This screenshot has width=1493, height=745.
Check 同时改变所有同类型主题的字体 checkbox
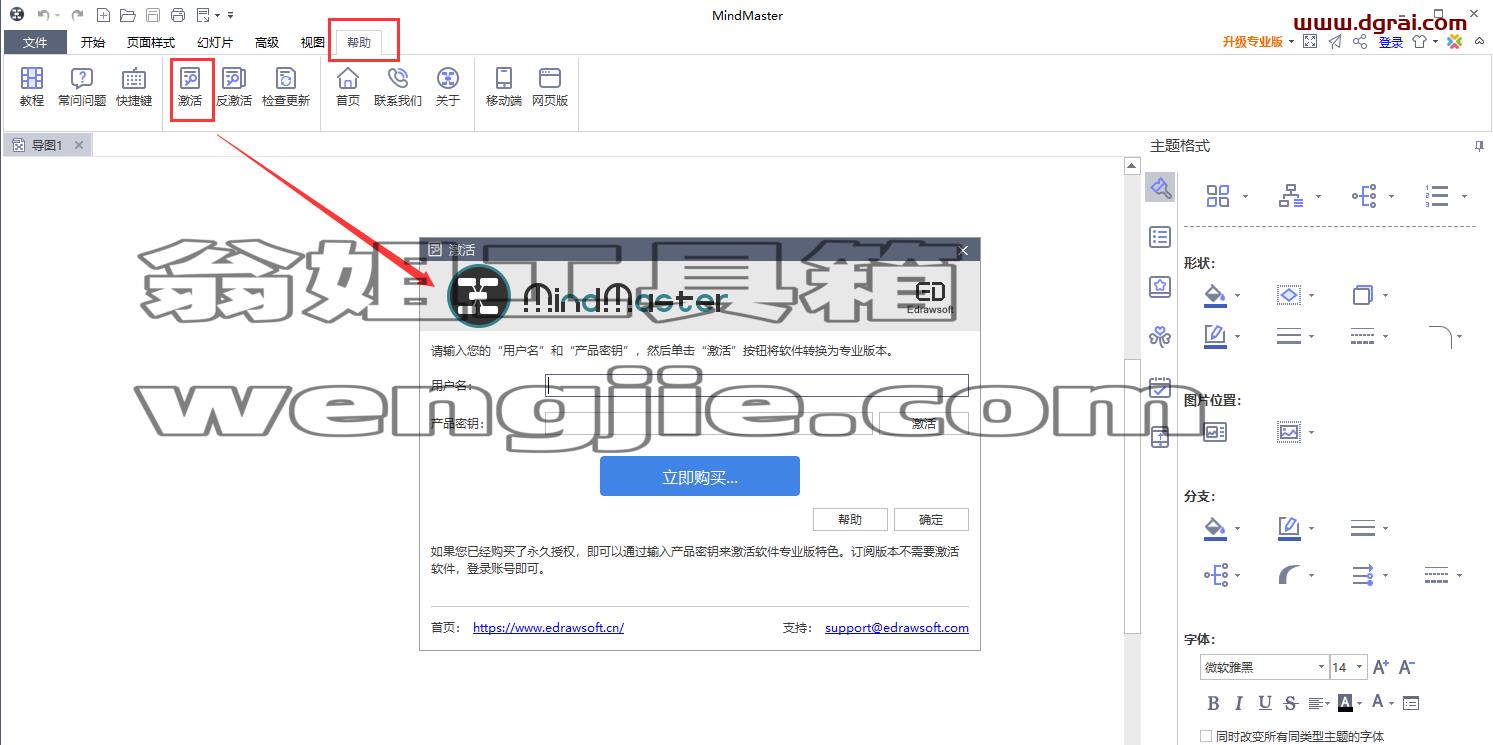click(1206, 736)
